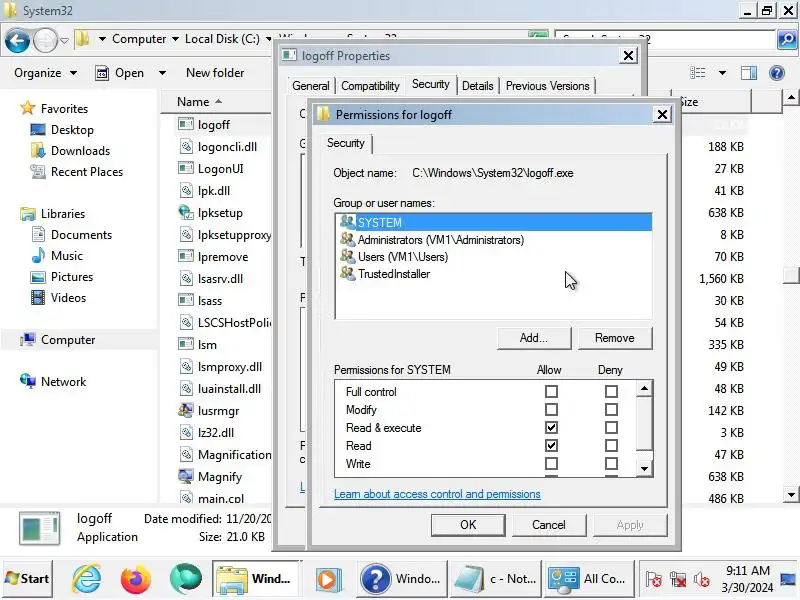This screenshot has height=600, width=800.
Task: Expand the Open button dropdown arrow
Action: click(x=162, y=73)
